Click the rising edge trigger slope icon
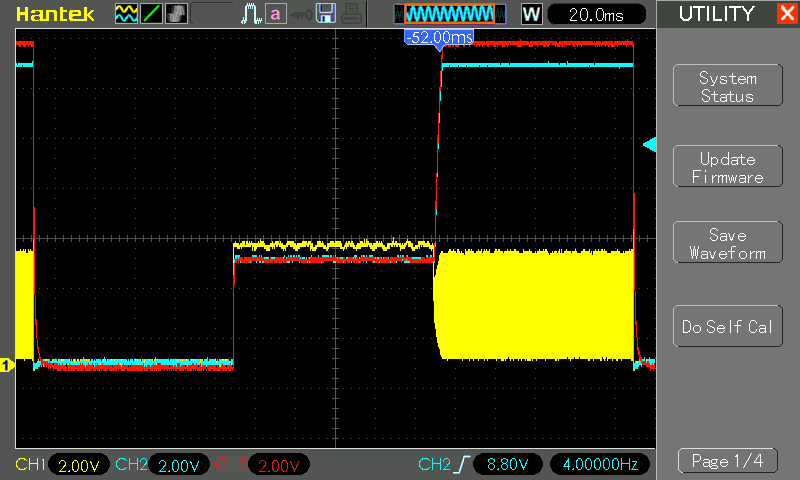800x480 pixels. [x=462, y=465]
